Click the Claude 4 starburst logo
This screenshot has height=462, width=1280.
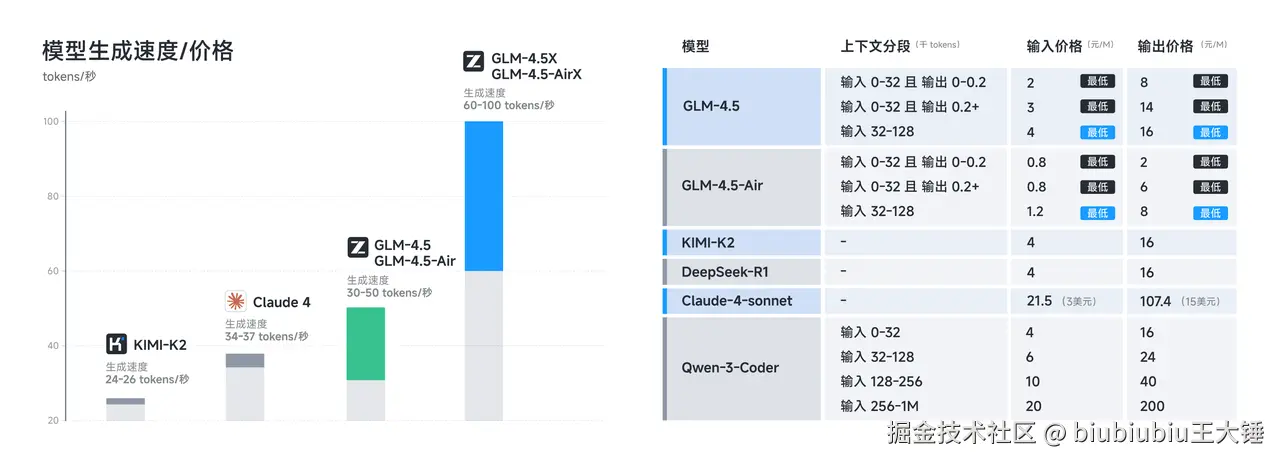tap(236, 301)
